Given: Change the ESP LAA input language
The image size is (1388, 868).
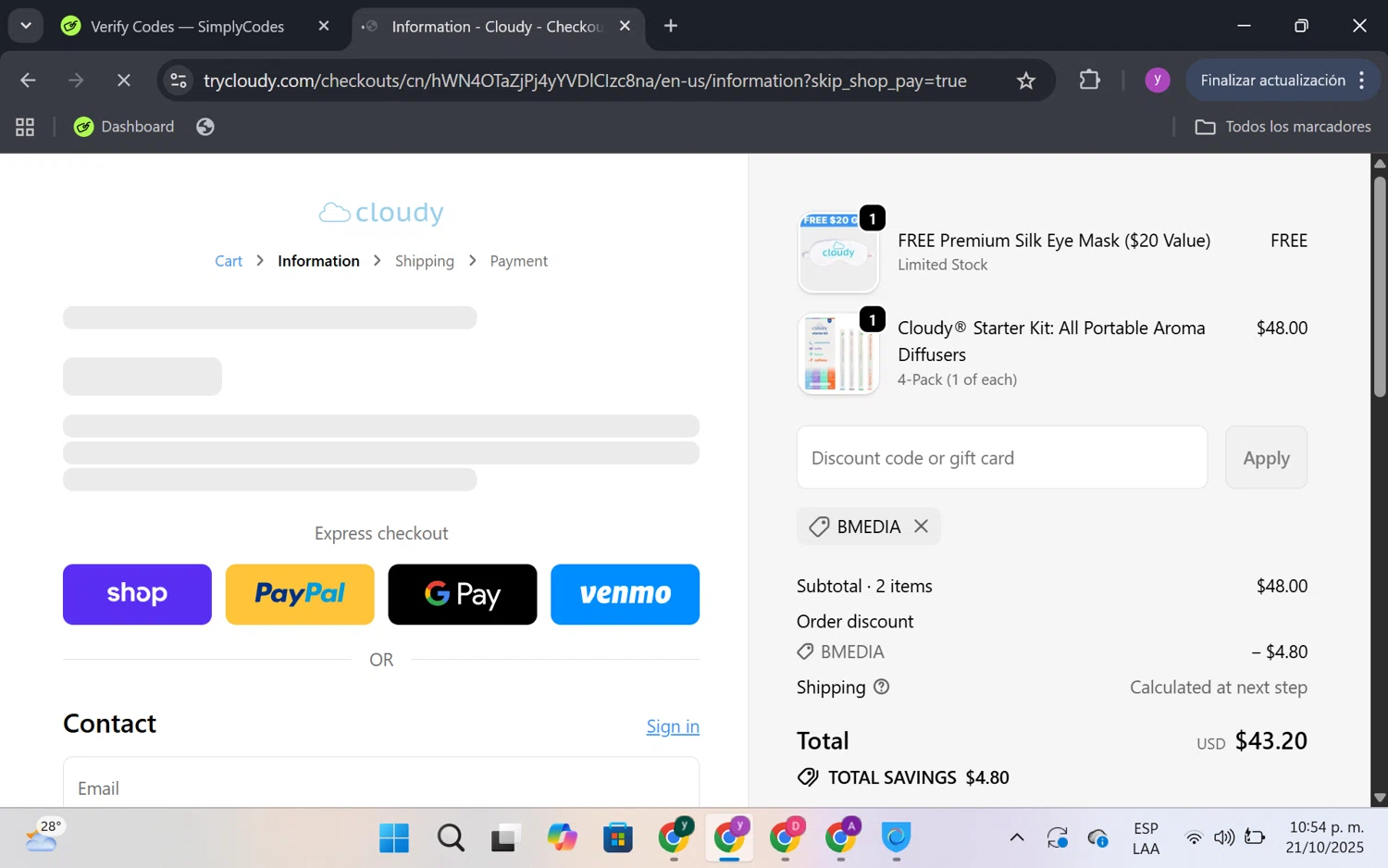Looking at the screenshot, I should click(x=1146, y=837).
